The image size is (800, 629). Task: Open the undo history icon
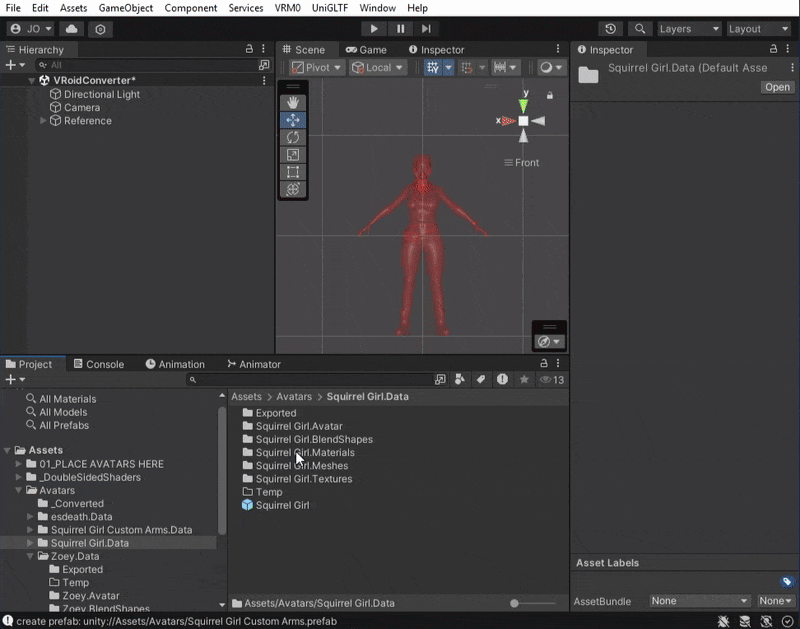pyautogui.click(x=610, y=29)
